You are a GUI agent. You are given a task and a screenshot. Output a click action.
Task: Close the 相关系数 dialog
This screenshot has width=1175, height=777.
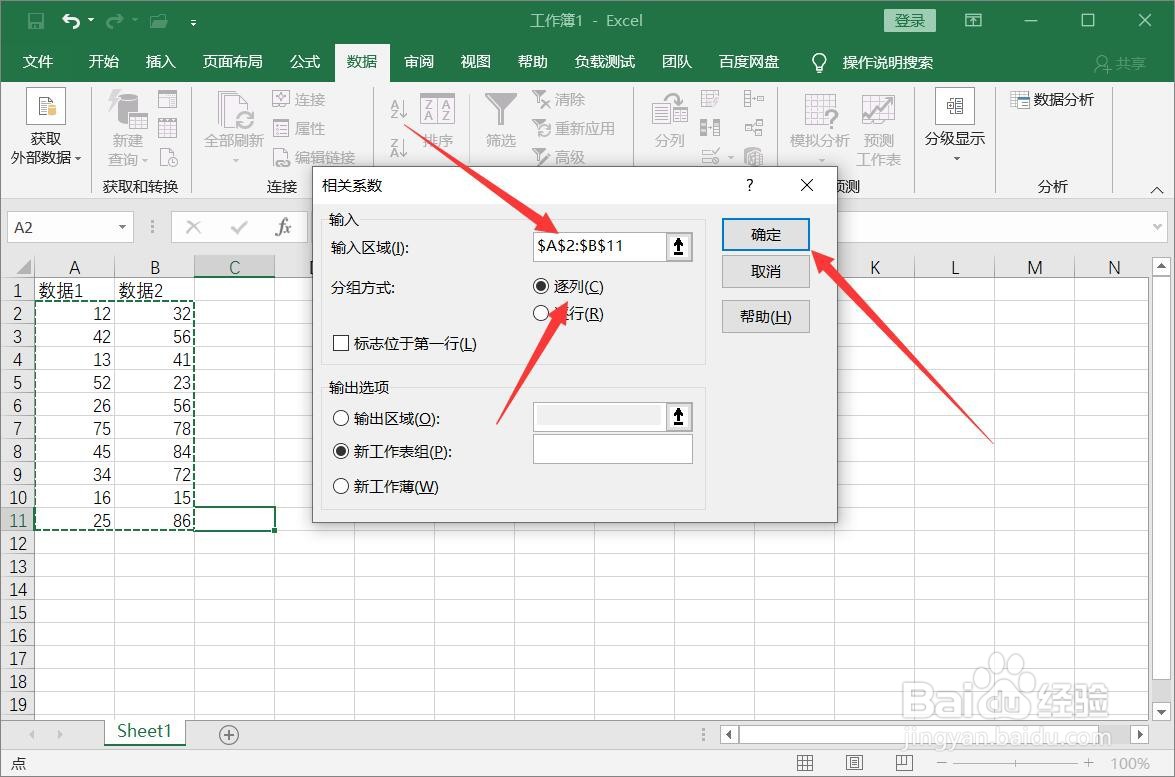coord(807,185)
